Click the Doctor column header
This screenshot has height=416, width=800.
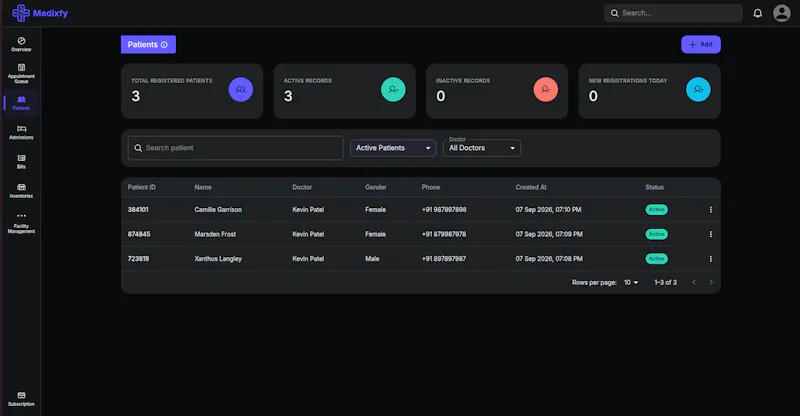click(x=302, y=187)
